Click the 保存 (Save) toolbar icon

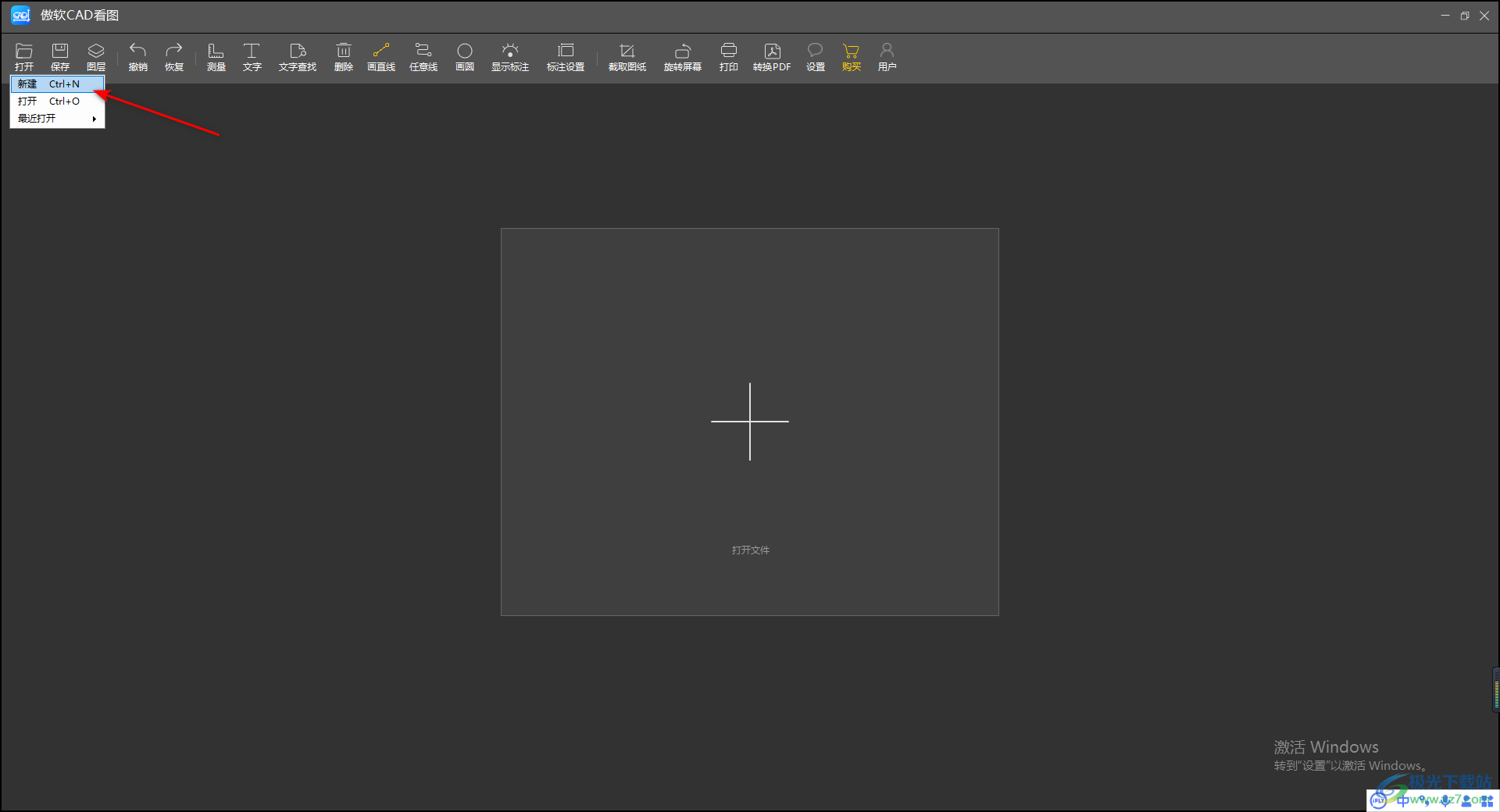click(x=60, y=57)
